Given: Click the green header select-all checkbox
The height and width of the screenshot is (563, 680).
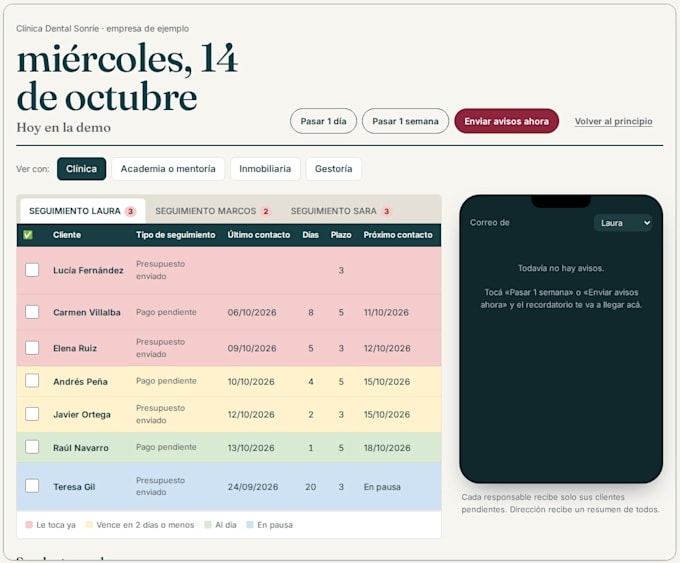Looking at the screenshot, I should [x=28, y=235].
